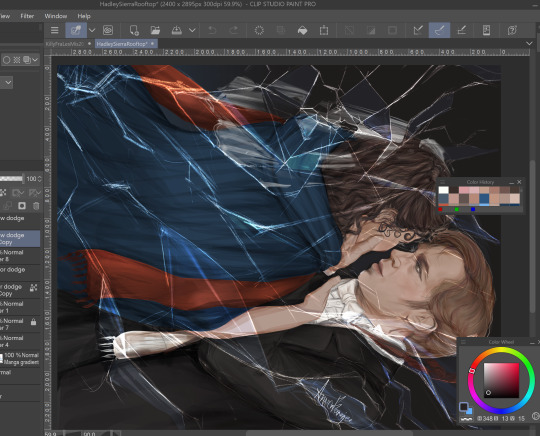Click the Invert selected area icon
Image resolution: width=540 pixels, height=436 pixels.
pyautogui.click(x=371, y=30)
